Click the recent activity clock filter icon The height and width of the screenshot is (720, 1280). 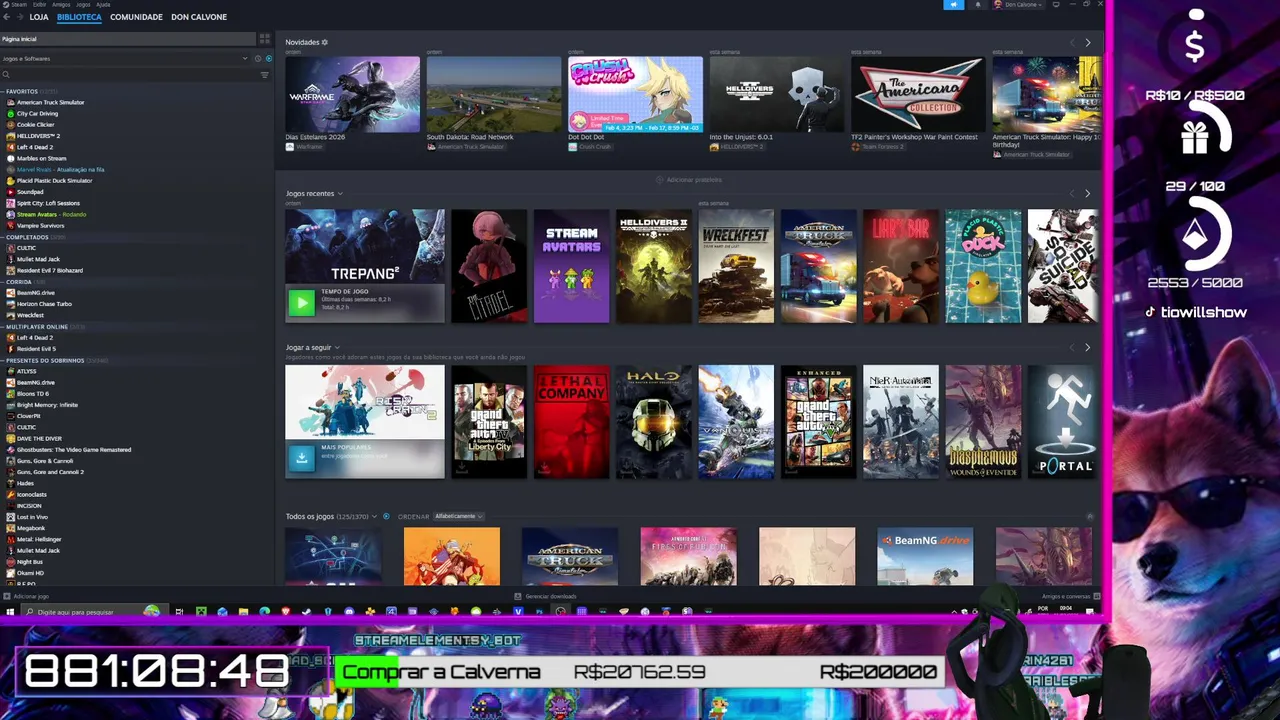258,59
